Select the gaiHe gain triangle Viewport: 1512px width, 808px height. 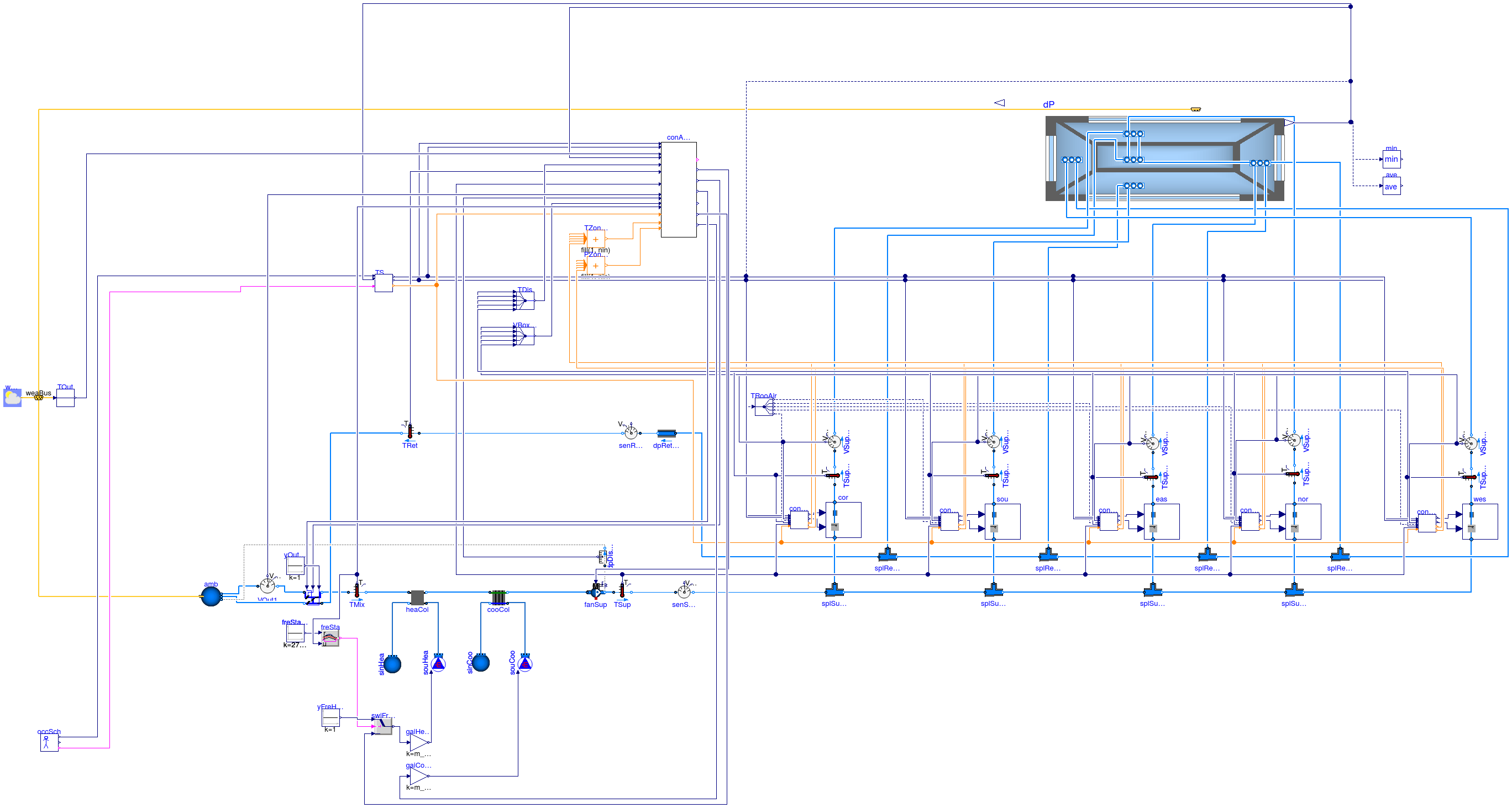(419, 742)
